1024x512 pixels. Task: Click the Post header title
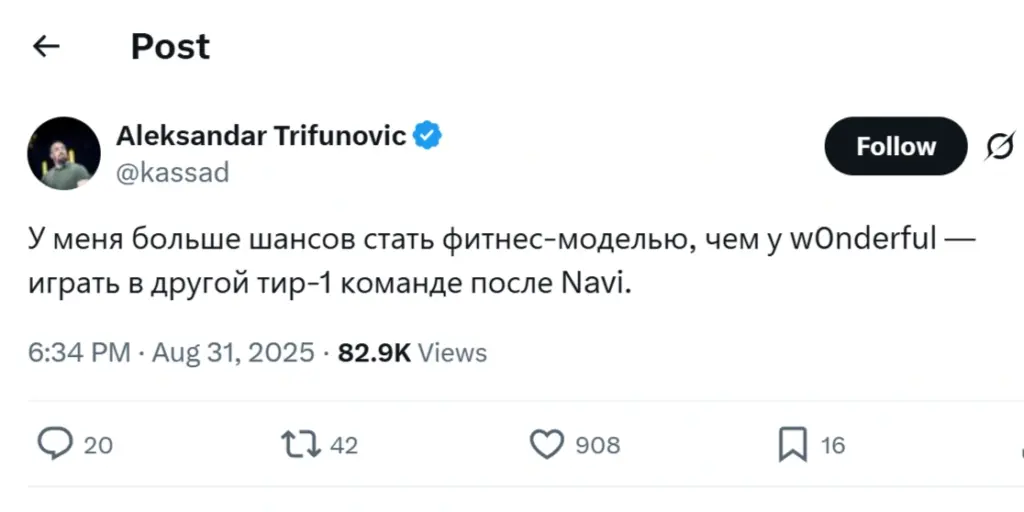point(170,47)
